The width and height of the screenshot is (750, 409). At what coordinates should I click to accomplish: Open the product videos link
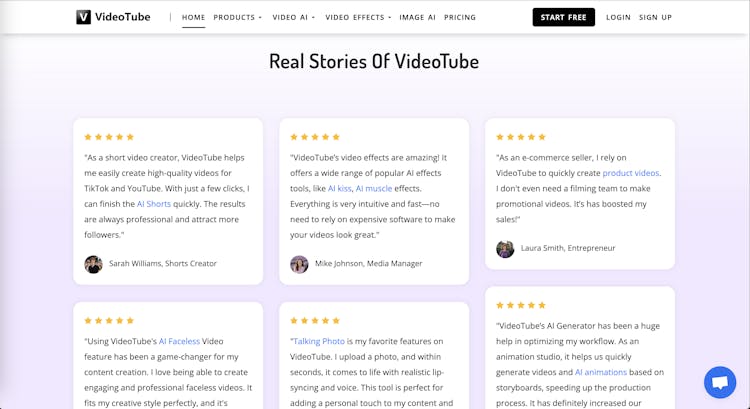(x=630, y=173)
